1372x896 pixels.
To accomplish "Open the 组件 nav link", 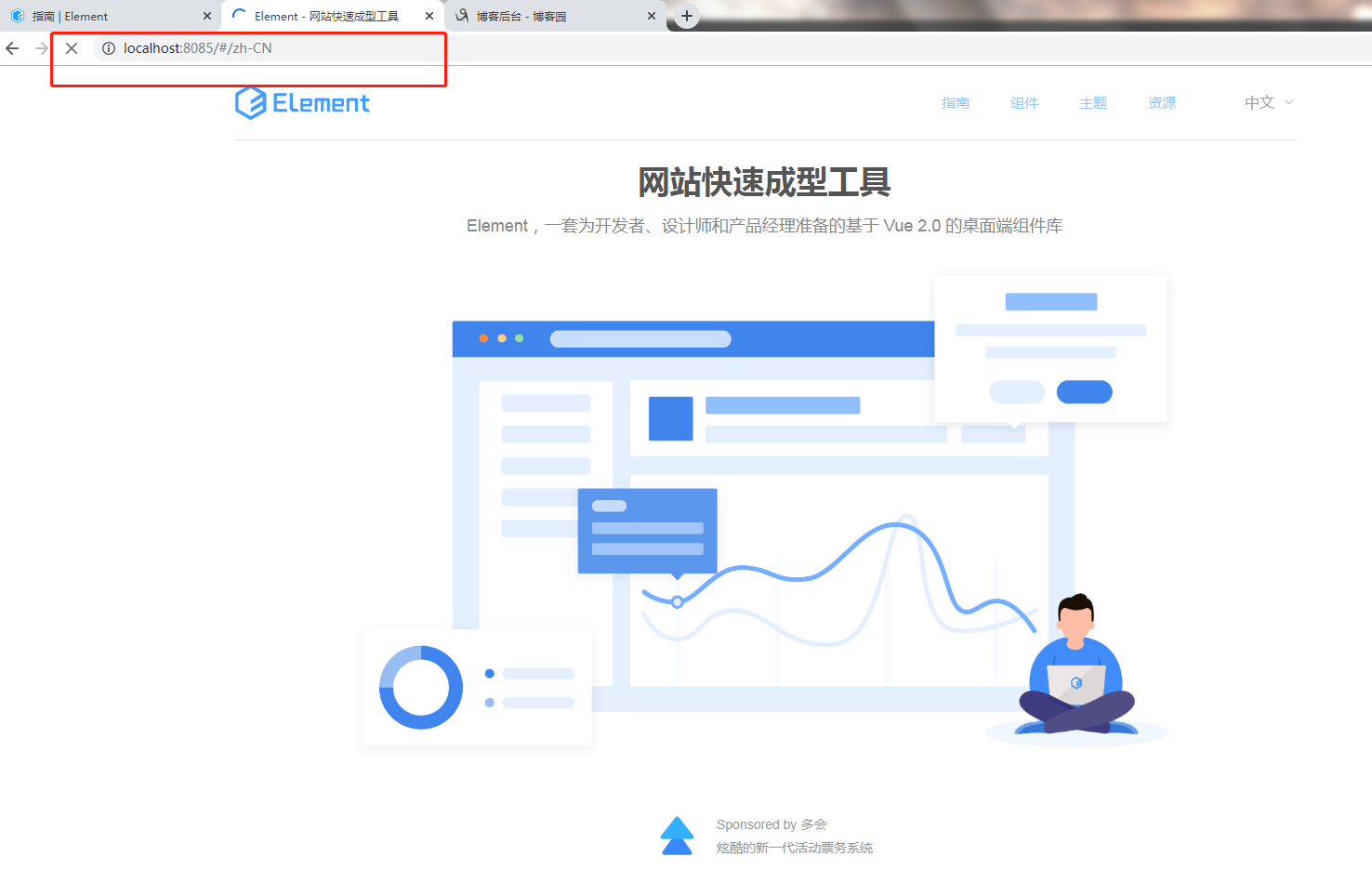I will point(1024,102).
